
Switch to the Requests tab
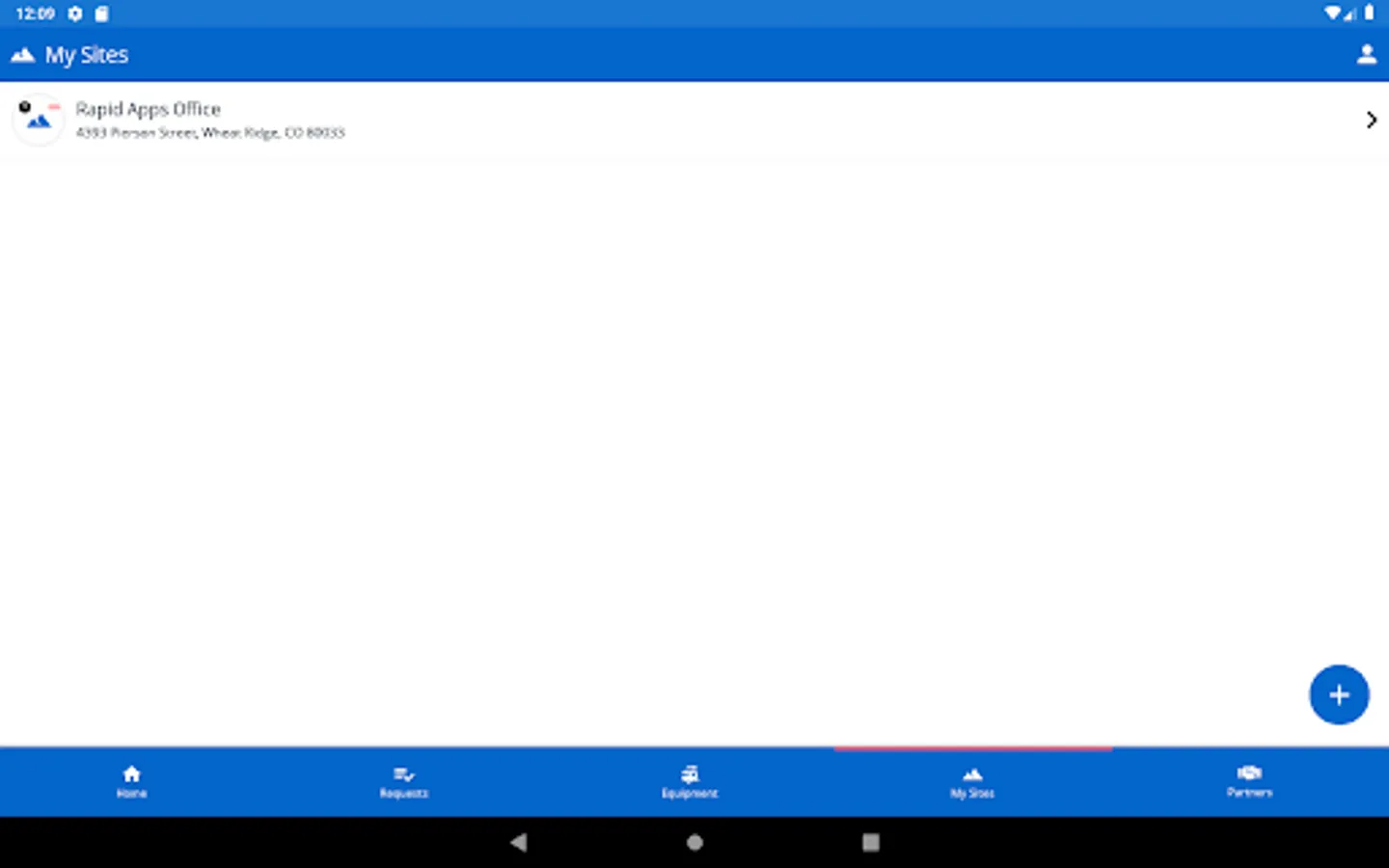coord(404,781)
